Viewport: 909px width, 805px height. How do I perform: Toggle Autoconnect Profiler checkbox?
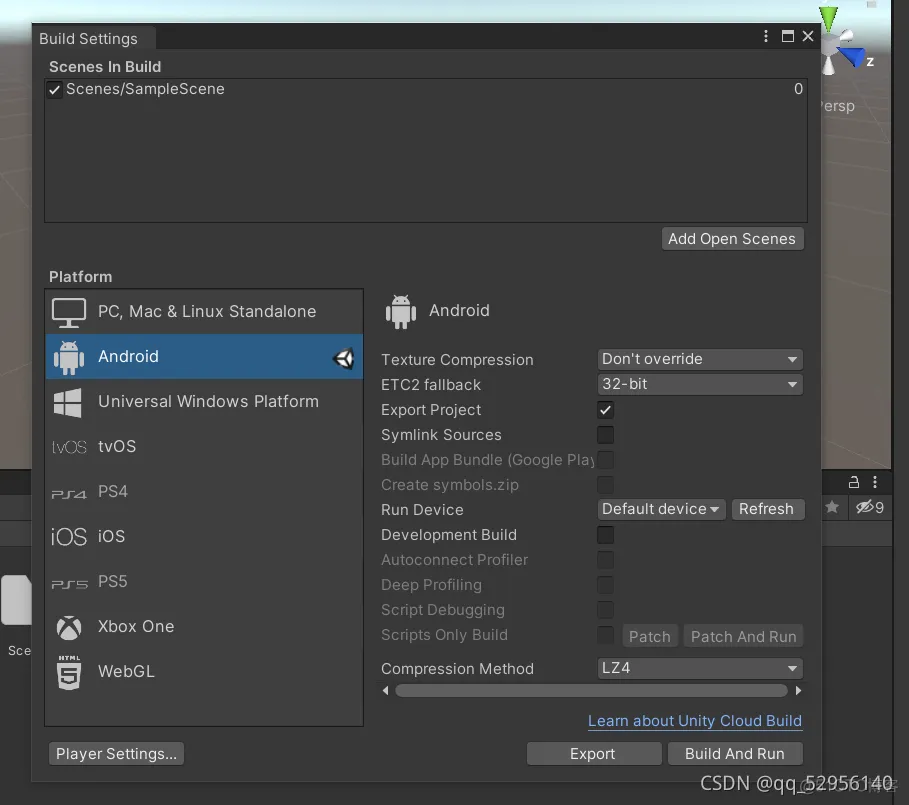point(605,560)
